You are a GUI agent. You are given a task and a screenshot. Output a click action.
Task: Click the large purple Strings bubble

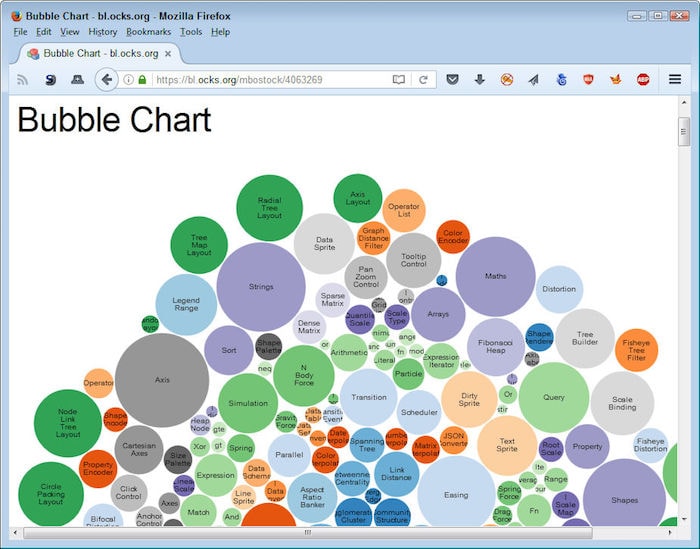pos(261,287)
